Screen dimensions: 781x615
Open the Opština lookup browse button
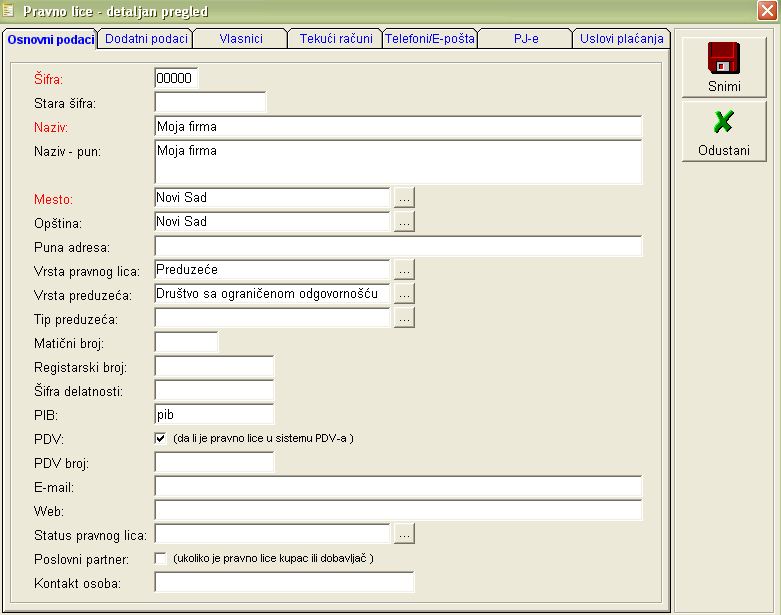pos(404,222)
